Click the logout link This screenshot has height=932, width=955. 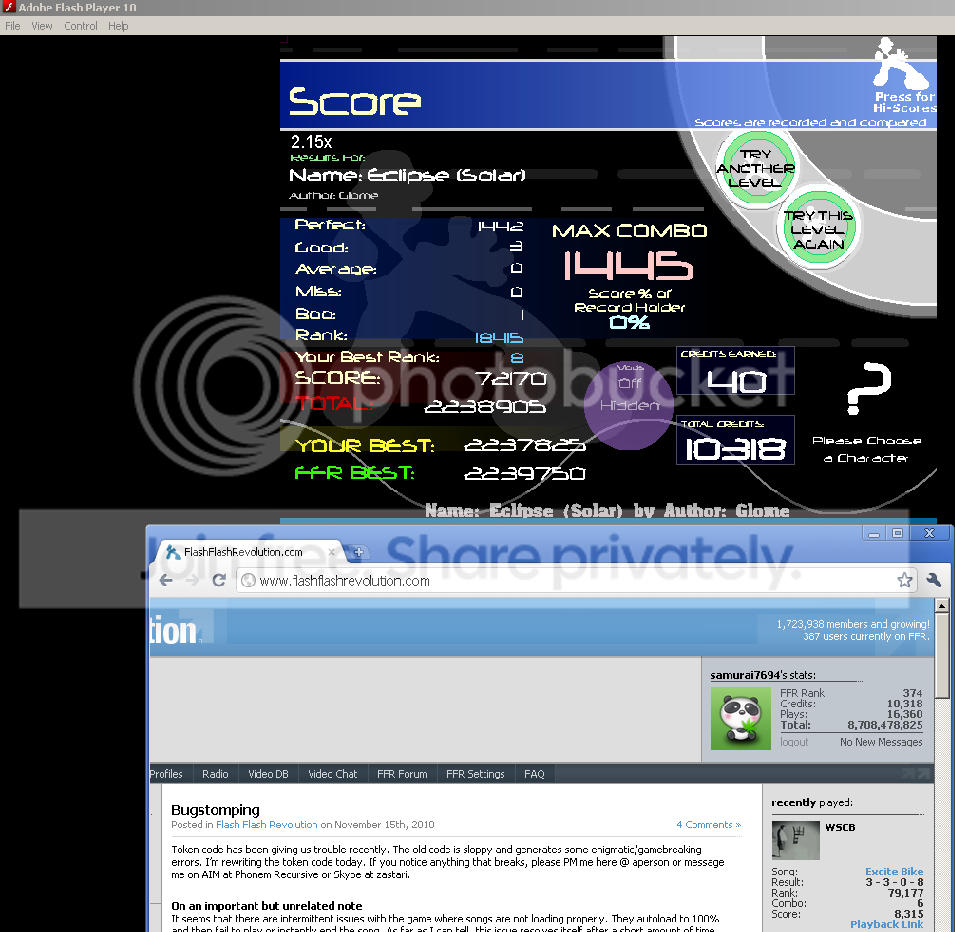pyautogui.click(x=794, y=742)
